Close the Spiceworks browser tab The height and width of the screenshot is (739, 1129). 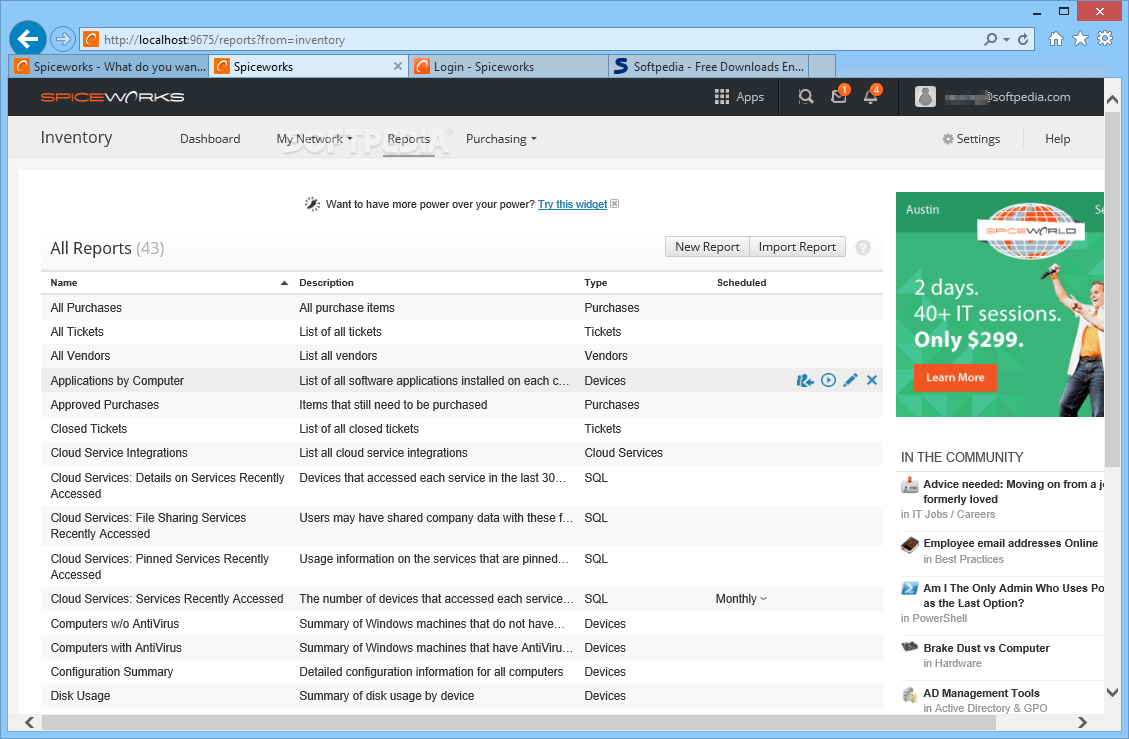397,66
